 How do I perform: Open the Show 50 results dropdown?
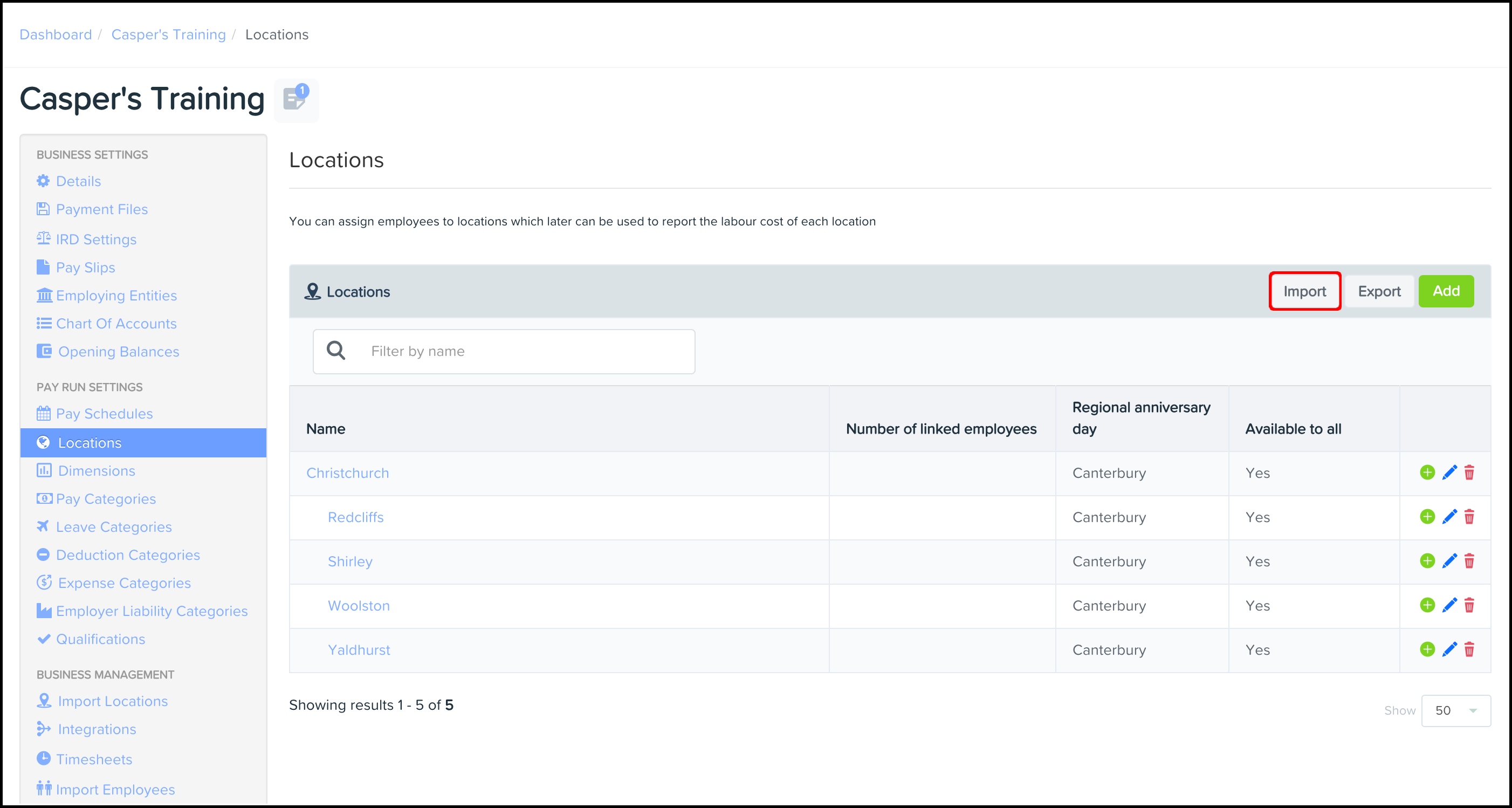1455,710
